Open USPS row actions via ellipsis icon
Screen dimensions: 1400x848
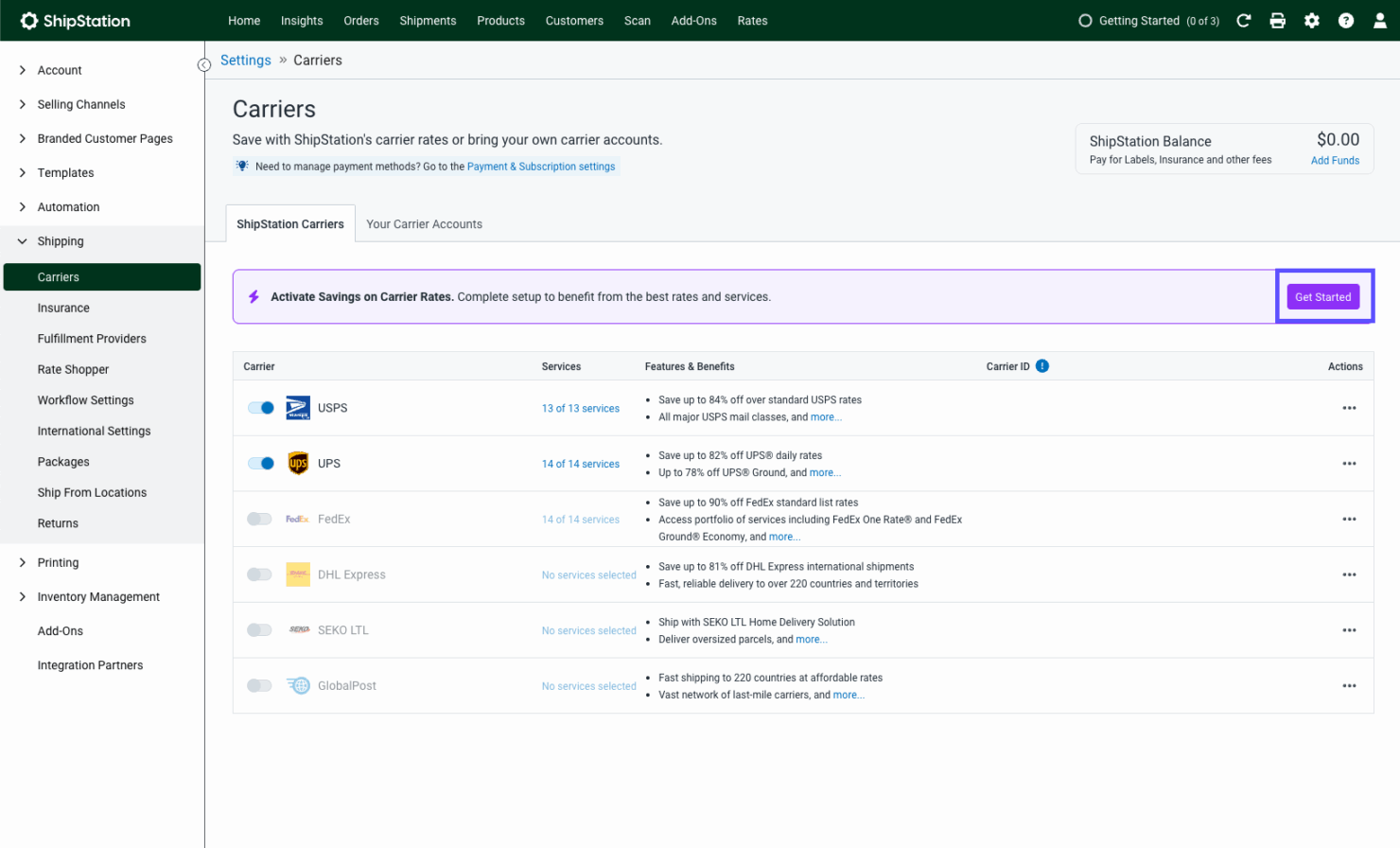point(1350,407)
